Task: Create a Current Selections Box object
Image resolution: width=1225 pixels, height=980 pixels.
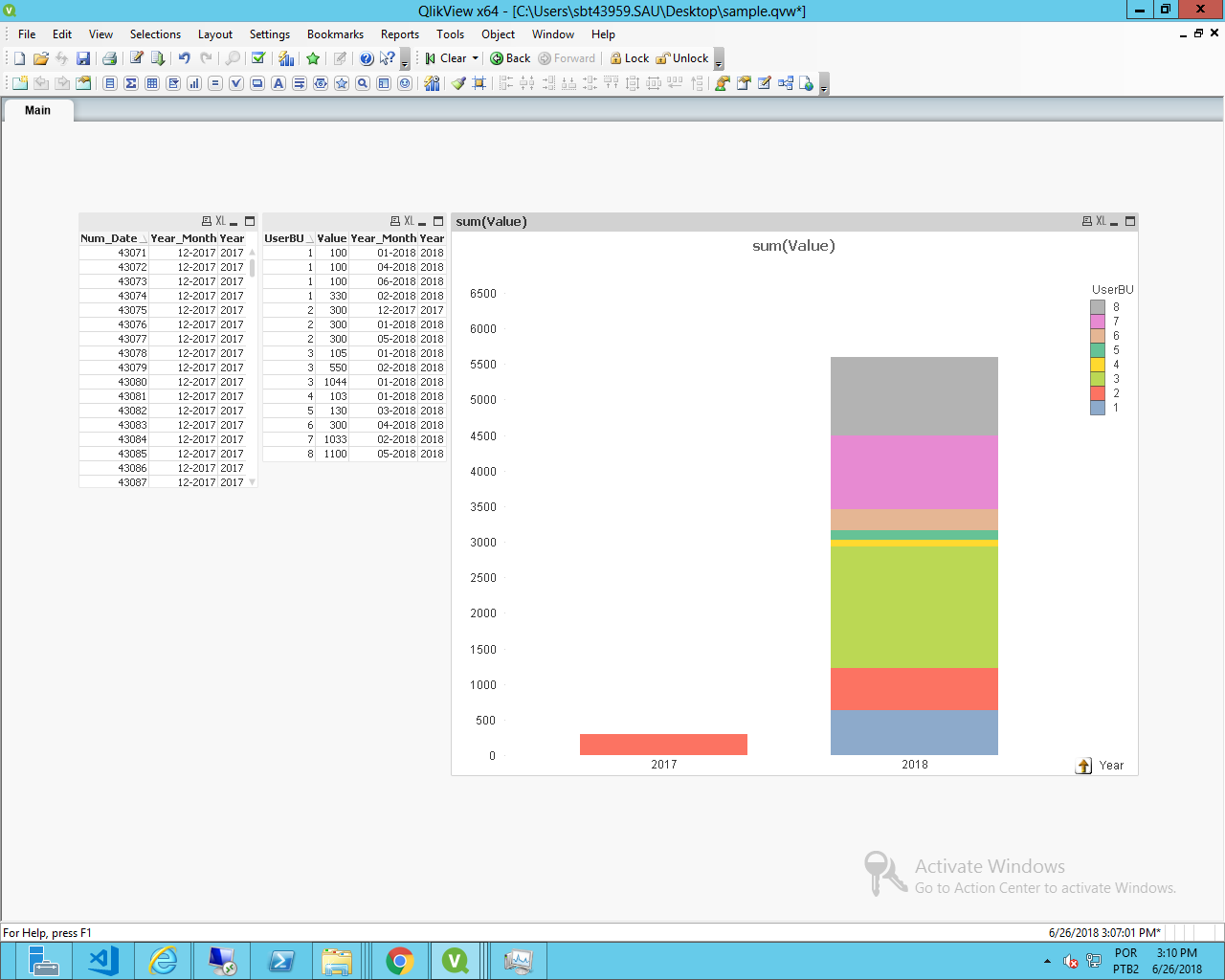Action: tap(236, 83)
